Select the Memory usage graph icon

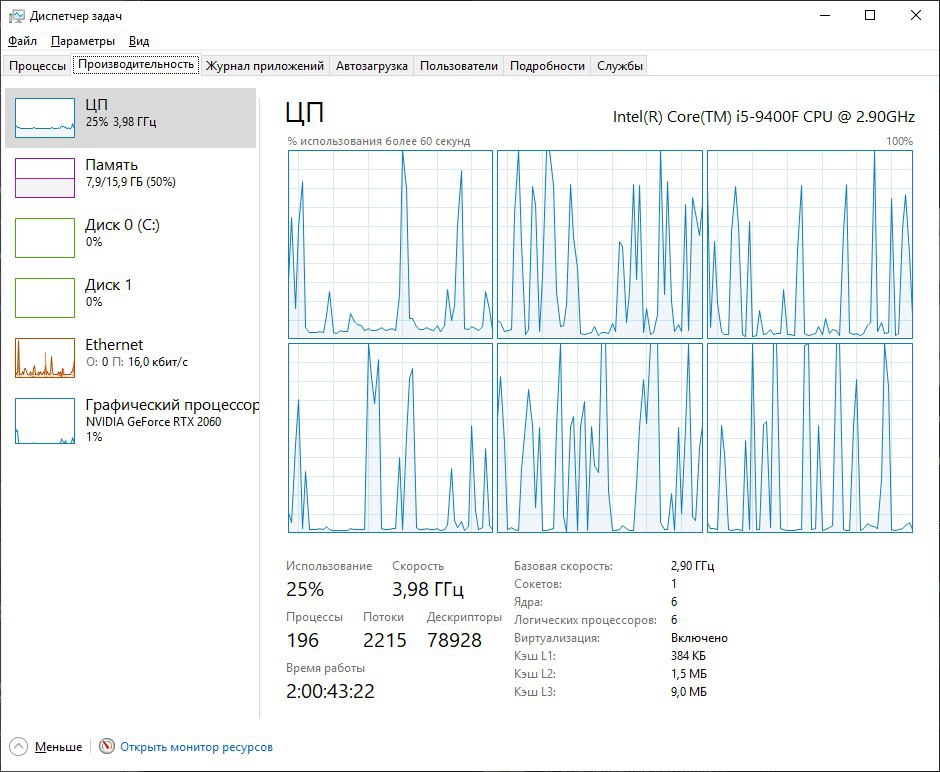45,177
